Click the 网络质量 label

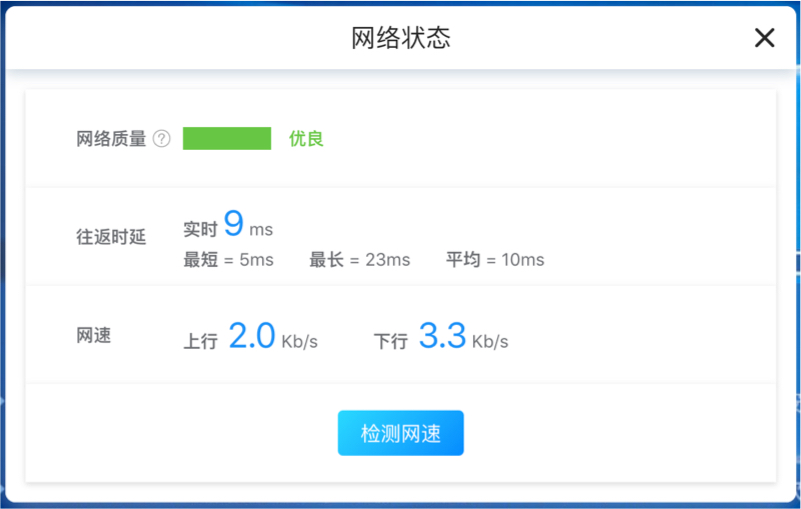point(111,139)
